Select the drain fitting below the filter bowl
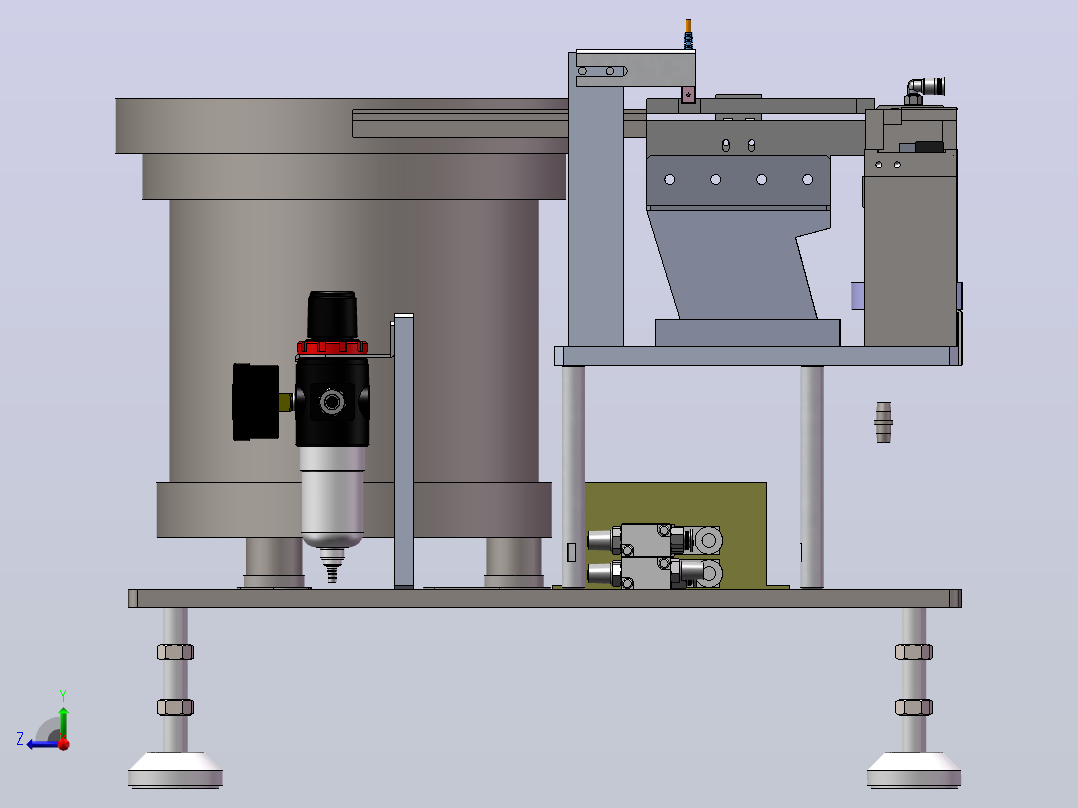 (x=332, y=565)
